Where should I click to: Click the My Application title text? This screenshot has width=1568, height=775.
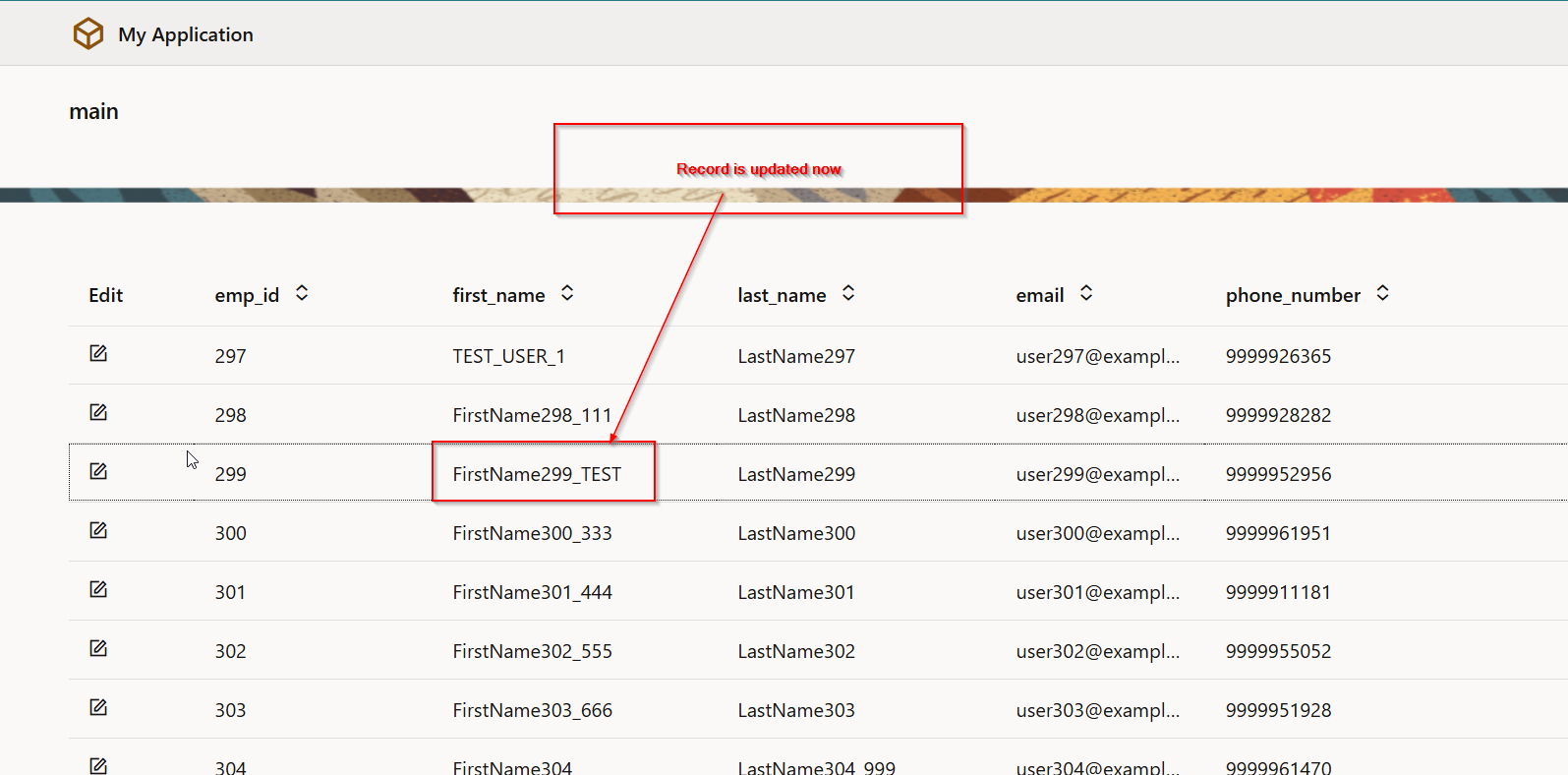186,34
